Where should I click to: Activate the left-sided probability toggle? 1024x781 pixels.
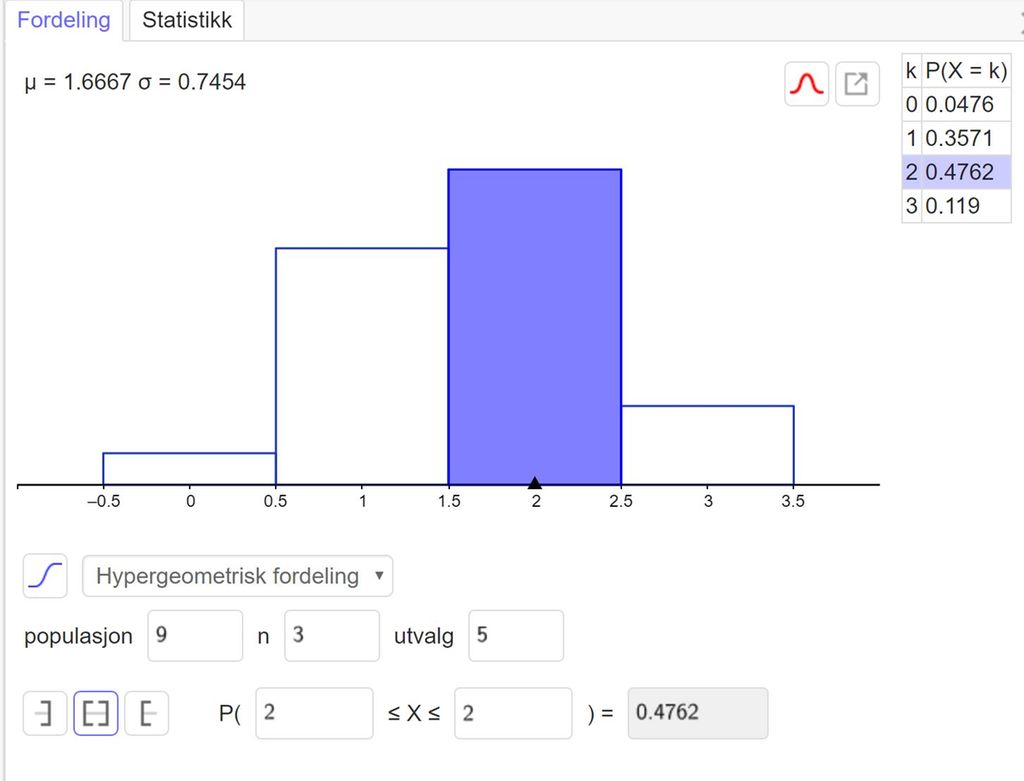(44, 712)
